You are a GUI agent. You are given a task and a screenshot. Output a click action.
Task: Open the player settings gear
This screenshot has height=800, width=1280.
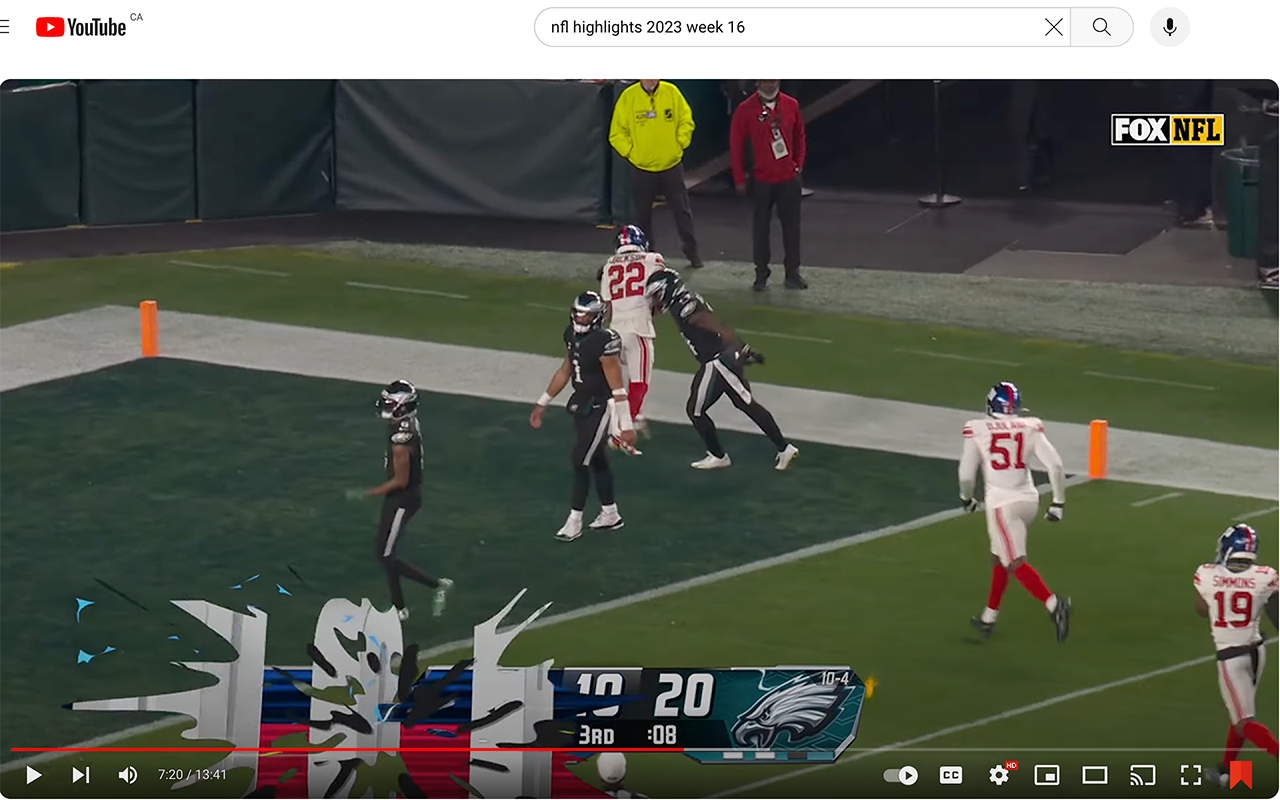tap(999, 775)
